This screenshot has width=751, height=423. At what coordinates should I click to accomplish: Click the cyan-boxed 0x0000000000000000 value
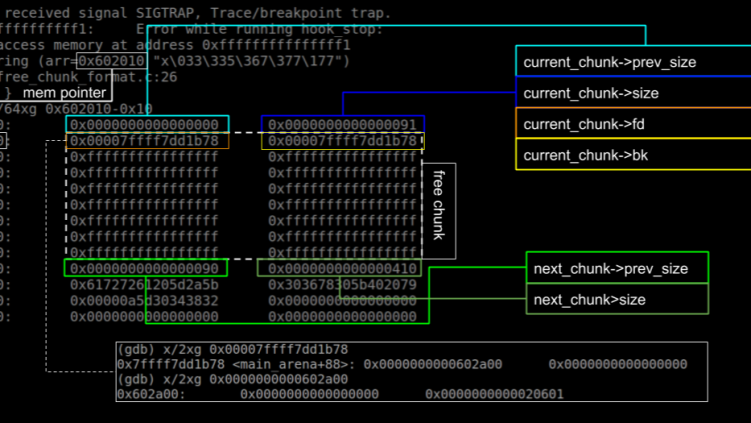(x=147, y=125)
